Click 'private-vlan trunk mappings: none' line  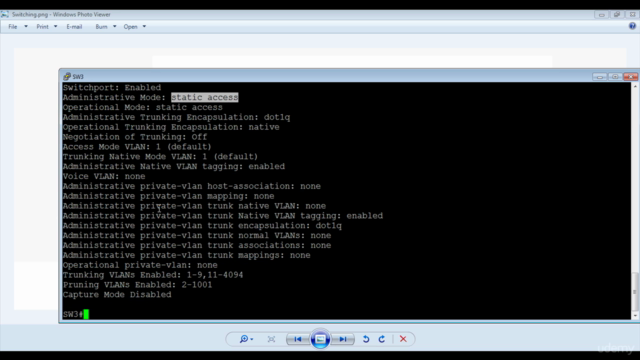(x=187, y=255)
